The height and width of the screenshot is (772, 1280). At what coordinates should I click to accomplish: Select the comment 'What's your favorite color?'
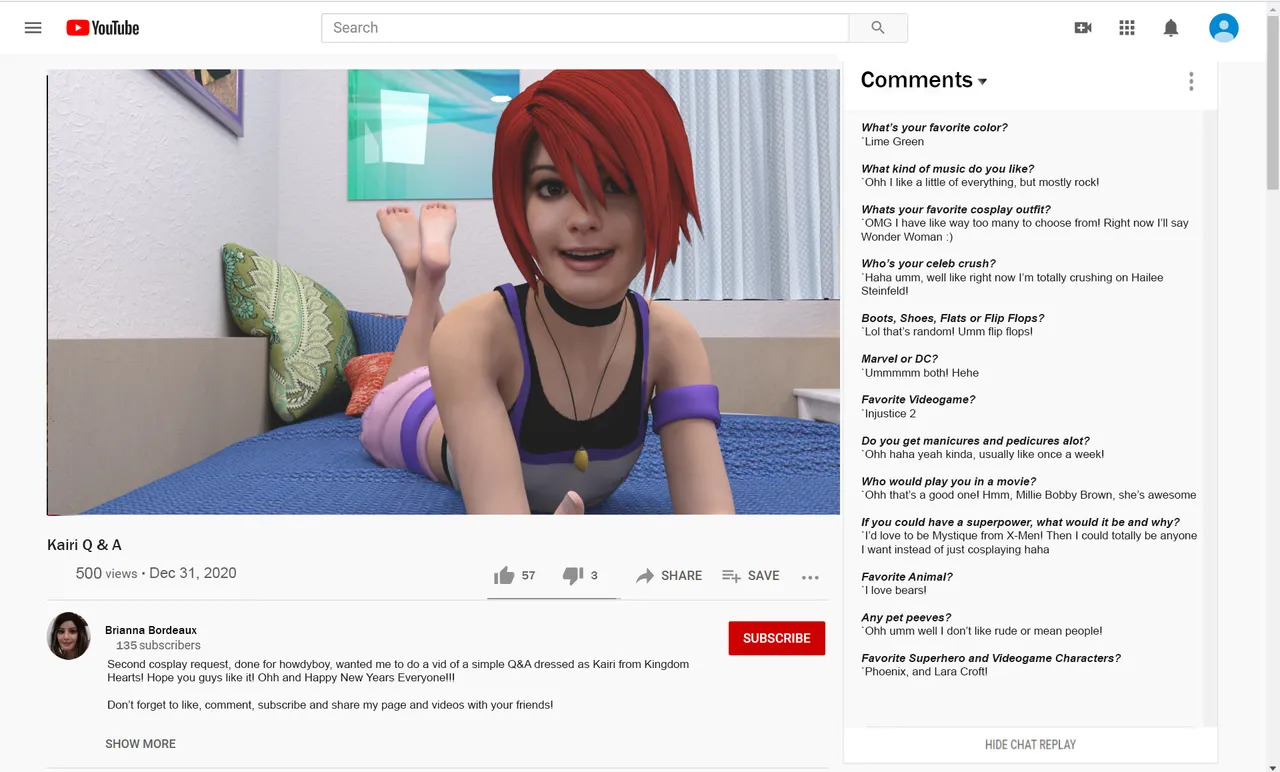pyautogui.click(x=934, y=128)
